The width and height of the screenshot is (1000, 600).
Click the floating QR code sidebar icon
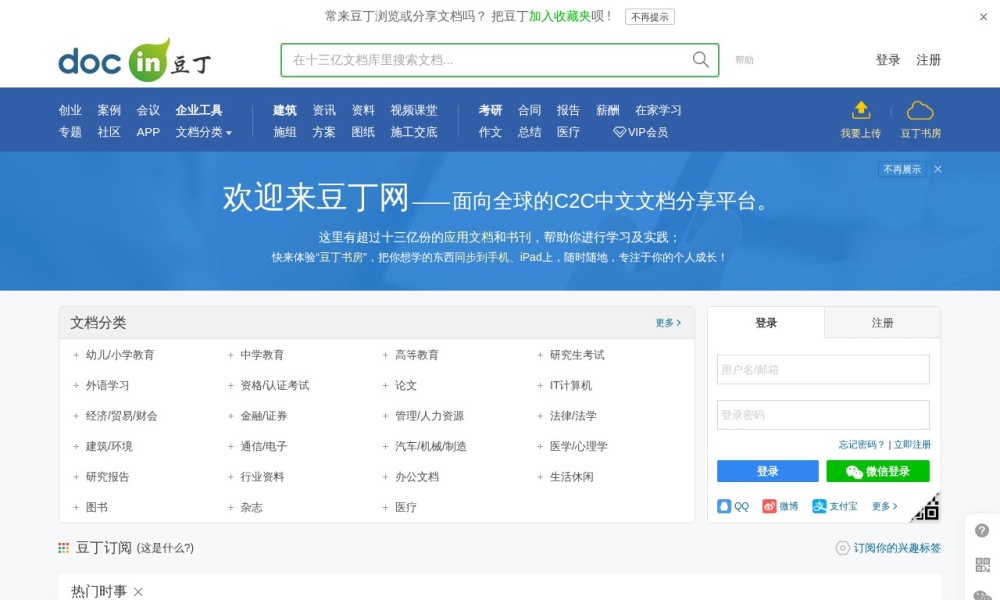982,564
